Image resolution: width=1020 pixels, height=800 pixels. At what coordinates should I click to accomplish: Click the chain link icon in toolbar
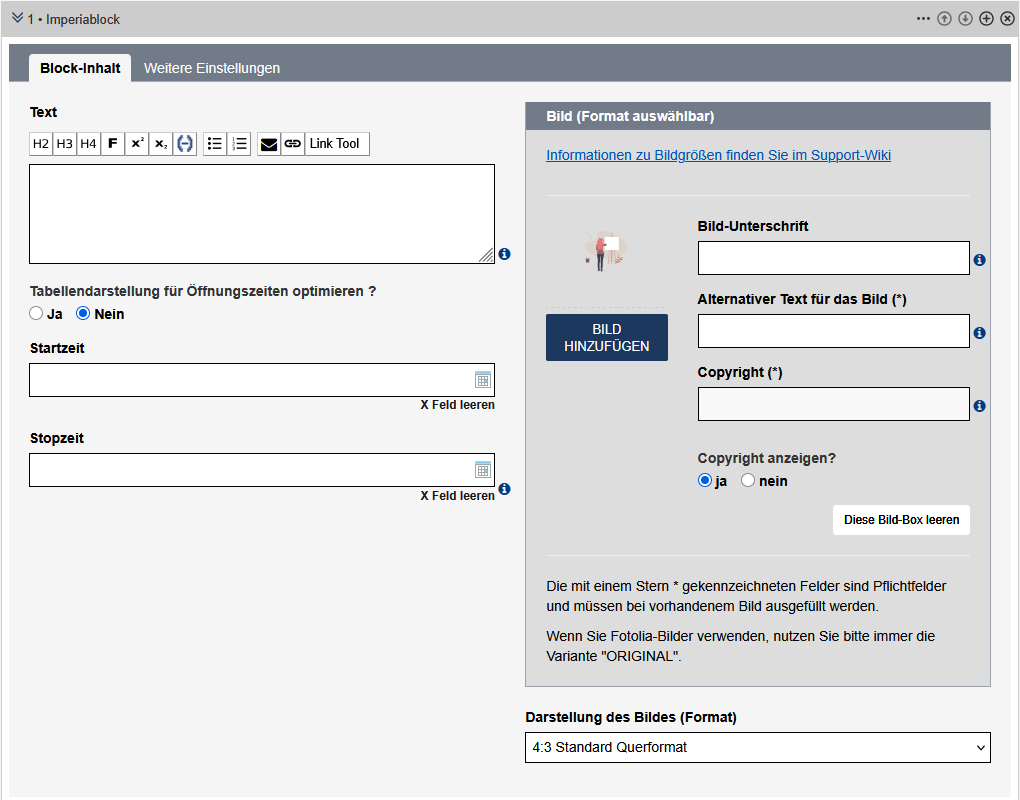coord(293,144)
